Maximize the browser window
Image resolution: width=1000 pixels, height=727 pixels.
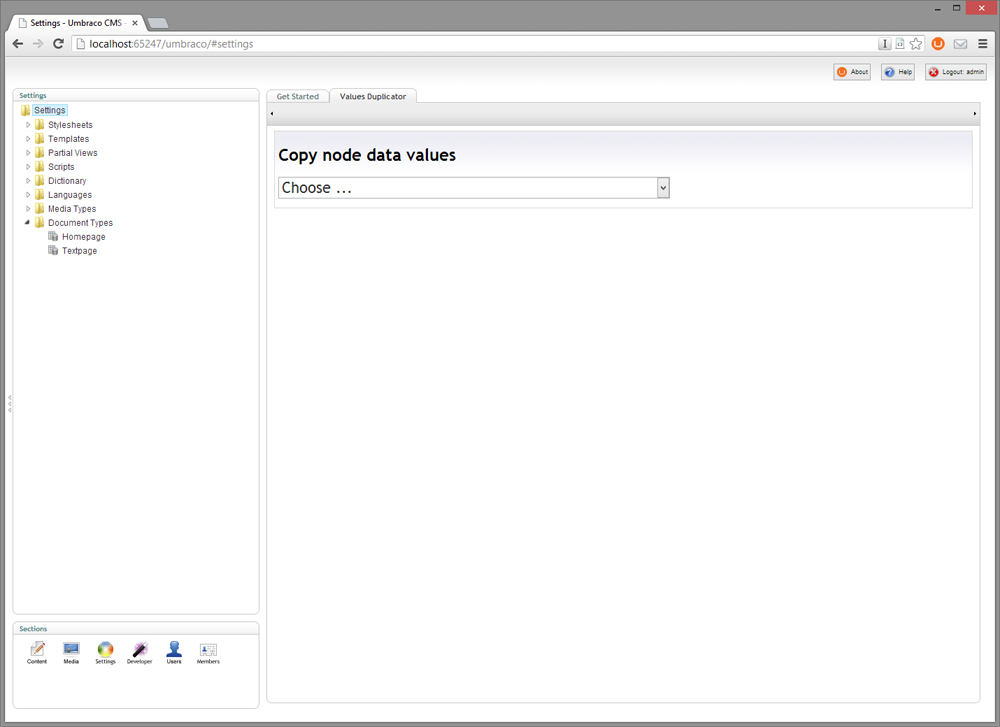click(957, 8)
